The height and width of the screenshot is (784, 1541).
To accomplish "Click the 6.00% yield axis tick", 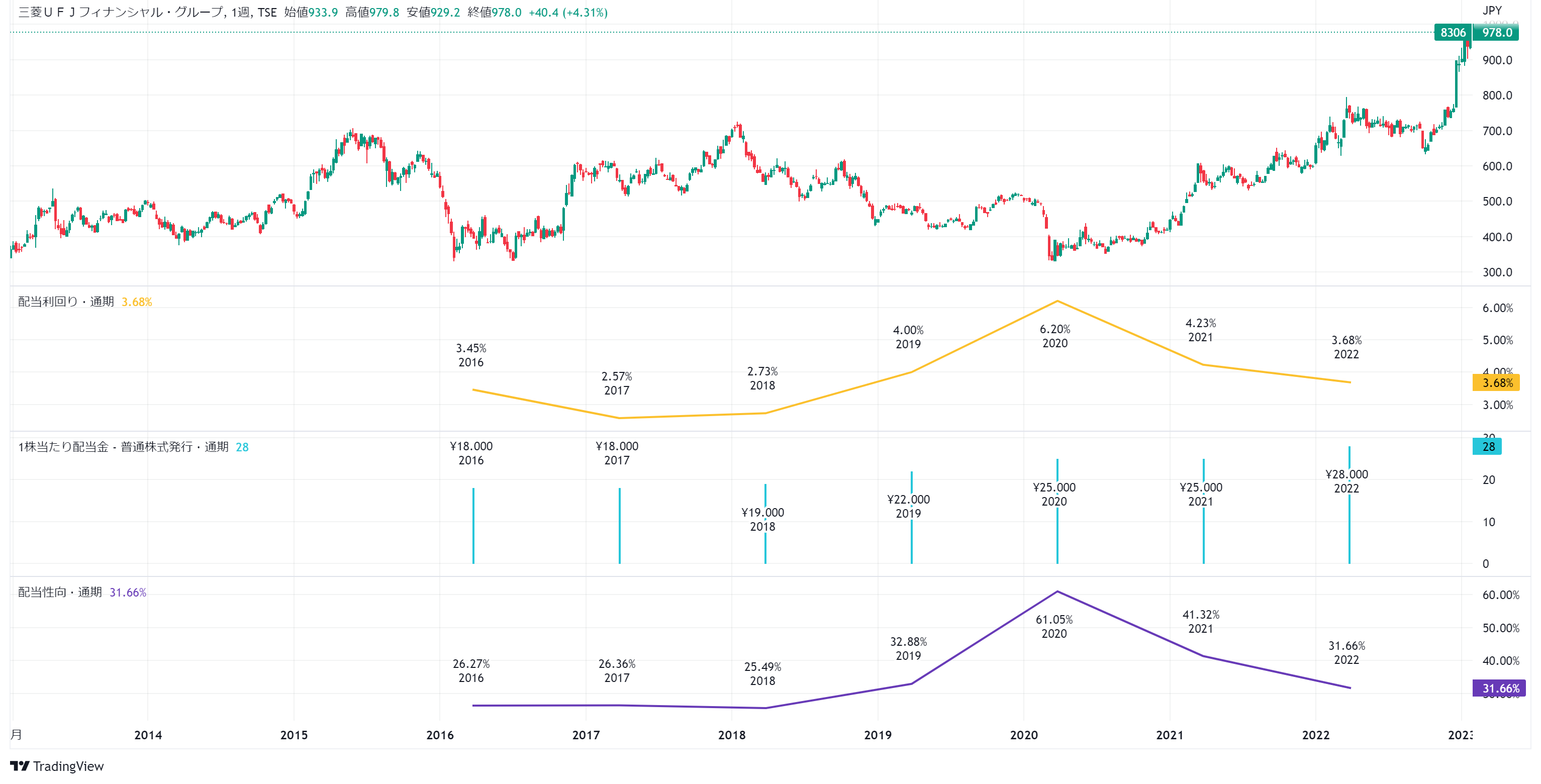I will (1497, 308).
